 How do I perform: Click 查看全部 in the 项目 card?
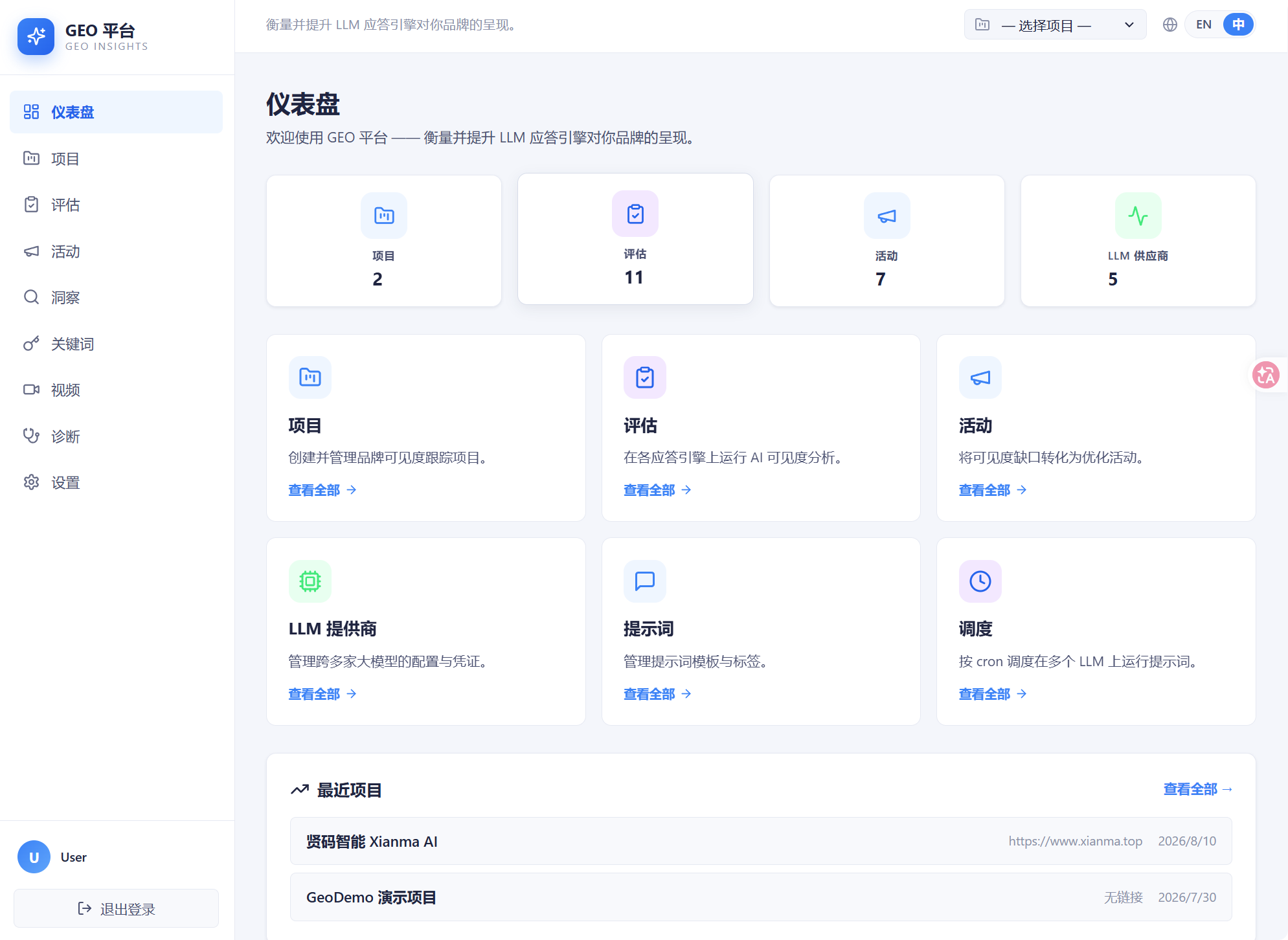pyautogui.click(x=322, y=490)
